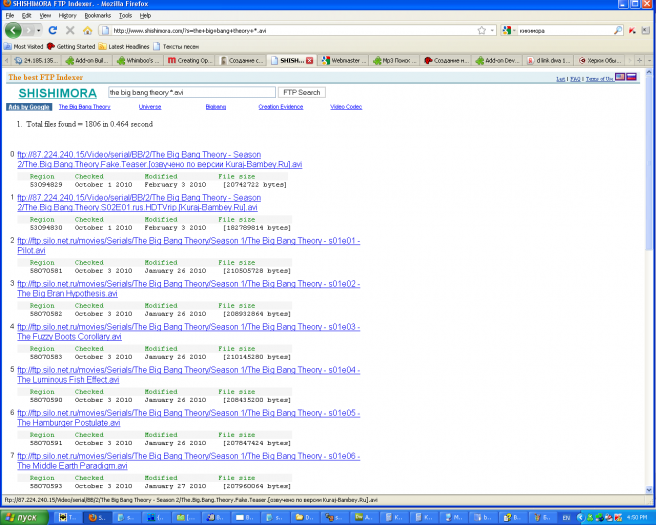Go forward with the Forward arrow button
Image resolution: width=656 pixels, height=525 pixels.
28,31
